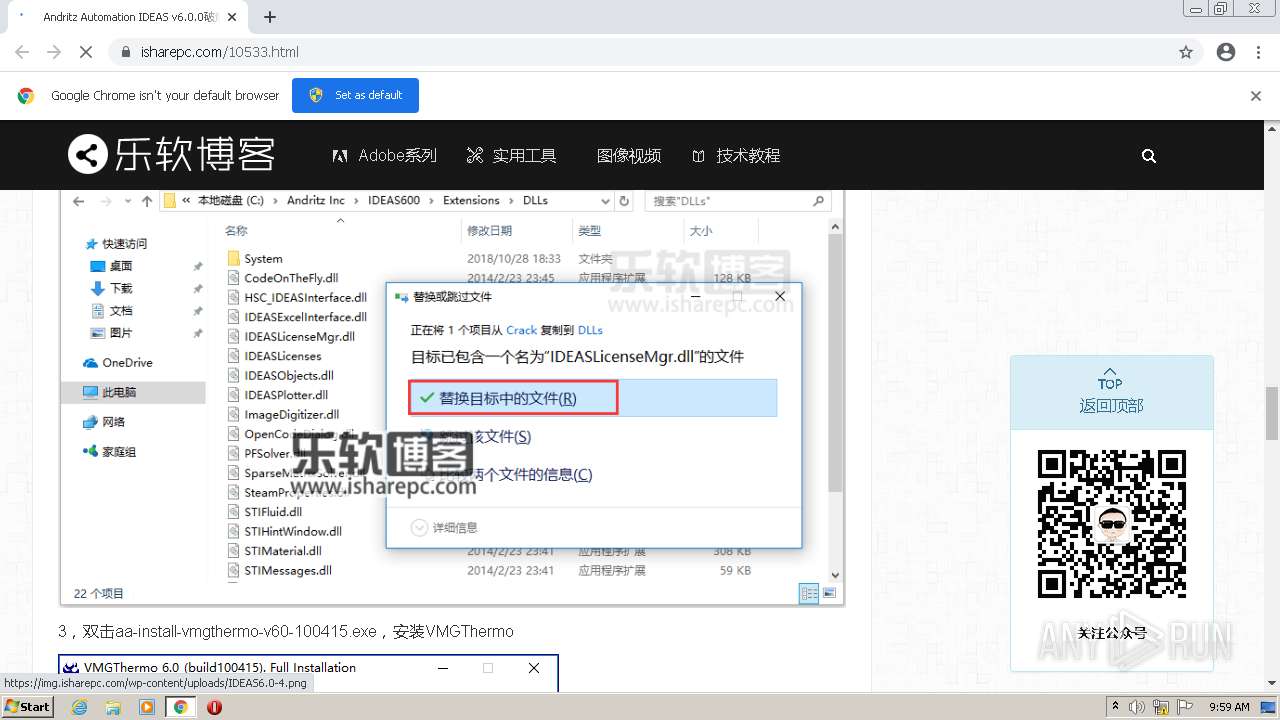The width and height of the screenshot is (1280, 720).
Task: Open the Adobe系列 menu
Action: pos(385,155)
